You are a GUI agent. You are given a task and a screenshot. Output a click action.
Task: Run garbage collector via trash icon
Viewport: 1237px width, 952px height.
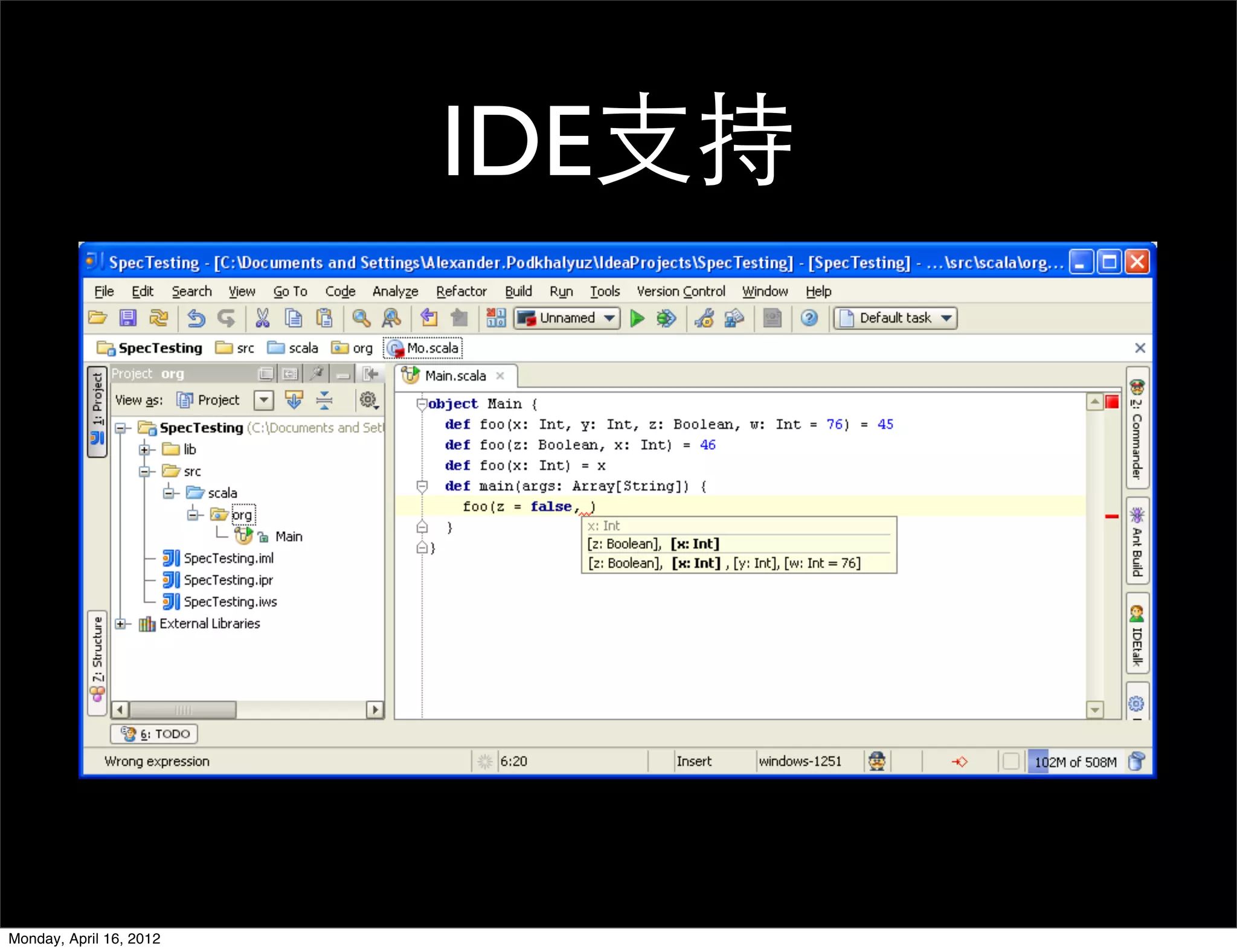[1136, 761]
